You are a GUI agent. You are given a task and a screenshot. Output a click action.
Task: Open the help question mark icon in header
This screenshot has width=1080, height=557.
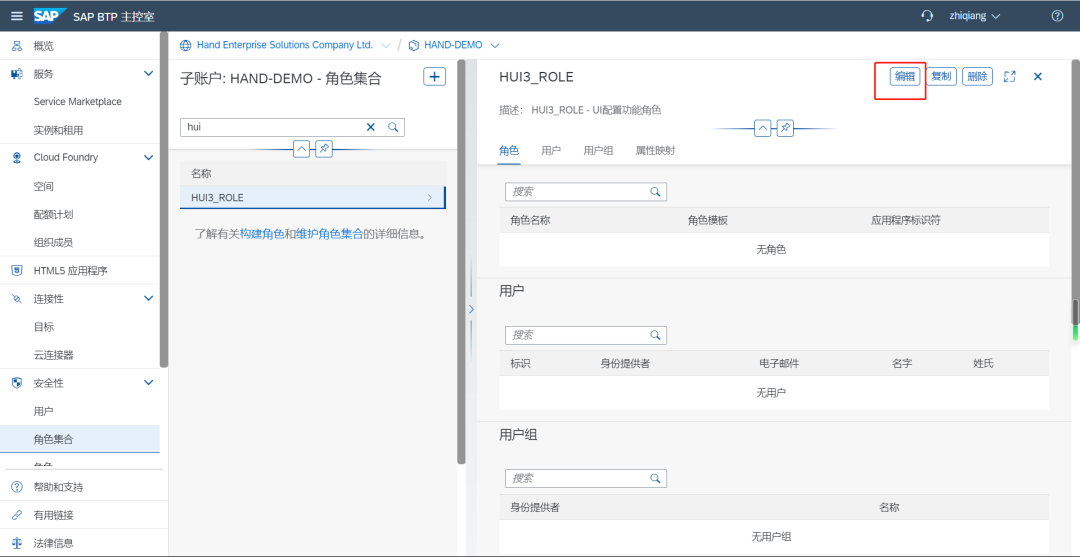(1057, 16)
